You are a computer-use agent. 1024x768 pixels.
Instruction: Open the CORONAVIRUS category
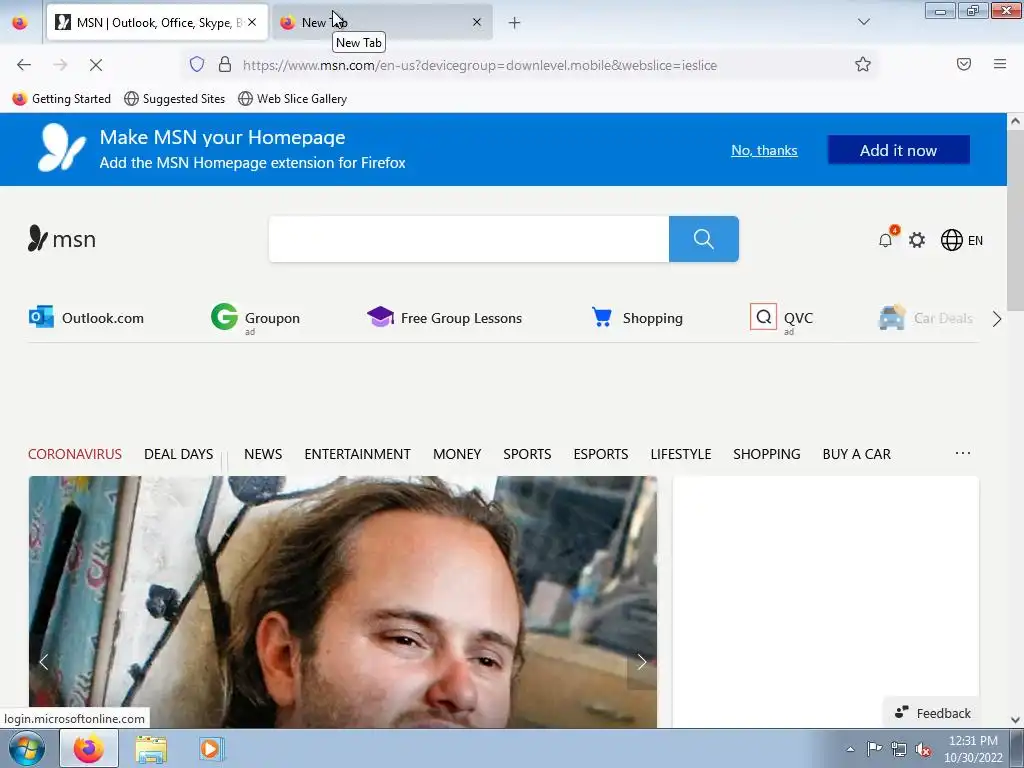[x=75, y=454]
